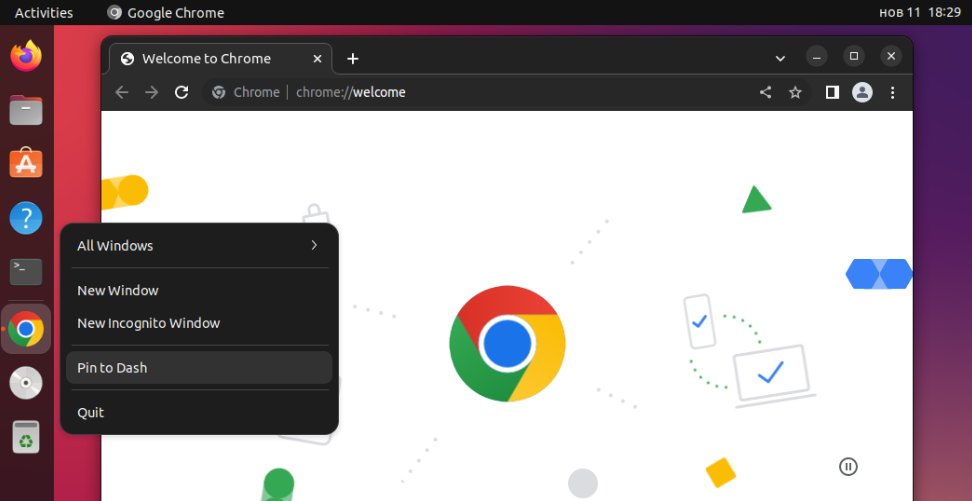Open the Activities overview
Screen dimensions: 972x501
click(x=44, y=12)
